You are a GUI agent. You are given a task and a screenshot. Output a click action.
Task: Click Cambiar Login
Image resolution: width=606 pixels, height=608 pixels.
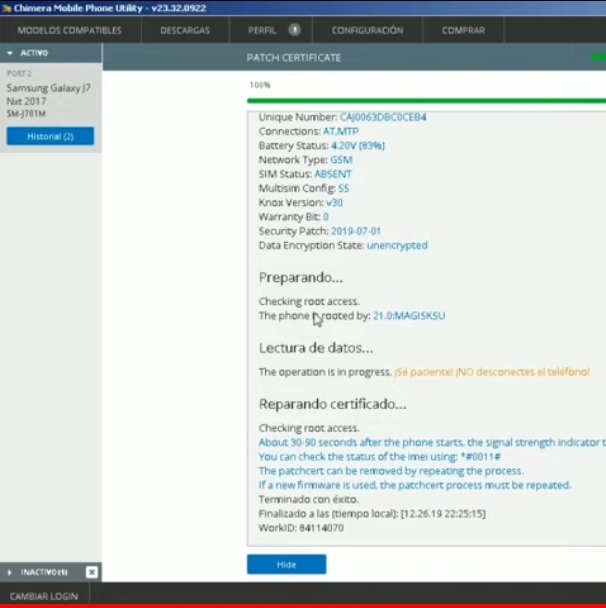(44, 596)
